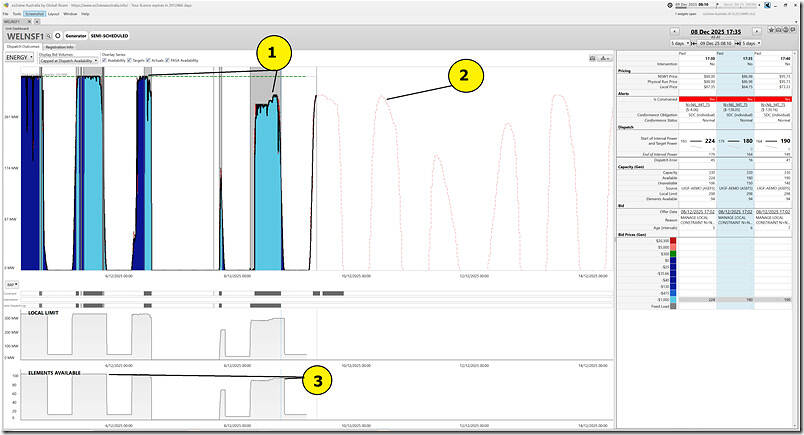The height and width of the screenshot is (435, 804).
Task: Click the favourite star icon
Action: point(771,30)
